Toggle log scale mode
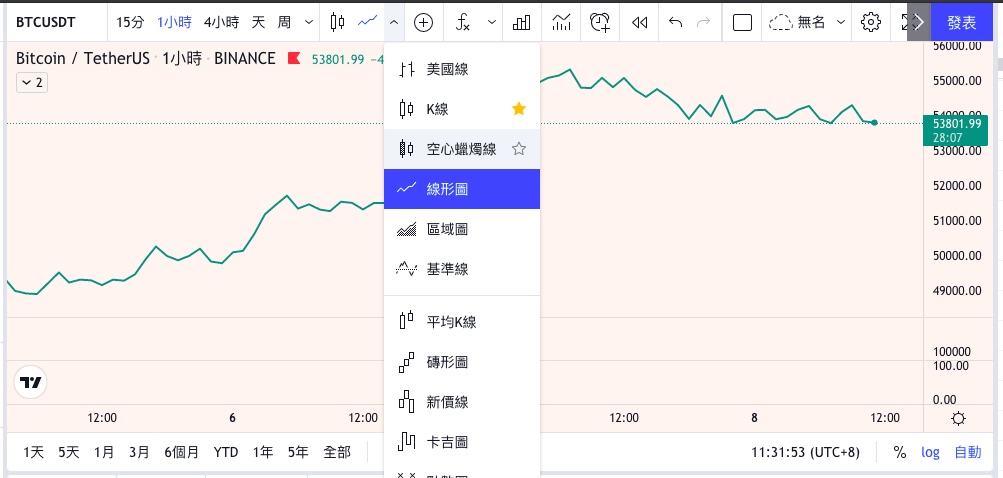Viewport: 1003px width, 478px height. point(930,452)
